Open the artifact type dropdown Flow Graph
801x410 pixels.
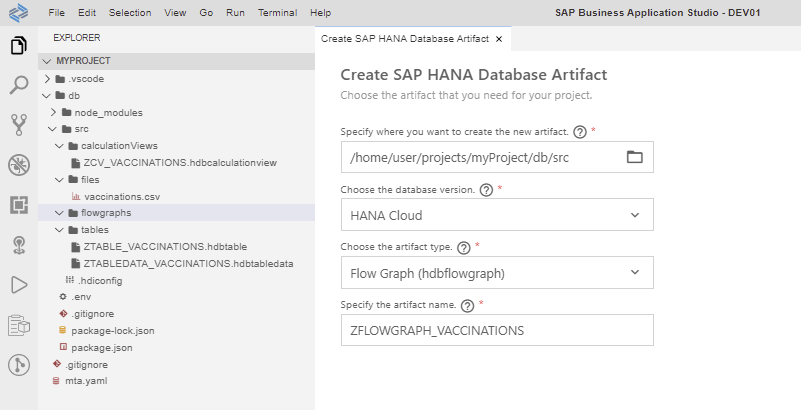click(497, 273)
